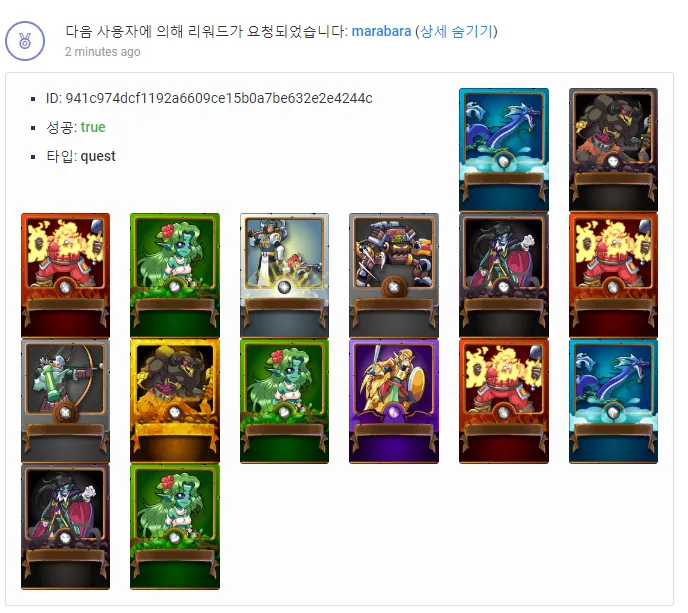Image resolution: width=688 pixels, height=613 pixels.
Task: Click the transaction ID text line
Action: [x=209, y=98]
